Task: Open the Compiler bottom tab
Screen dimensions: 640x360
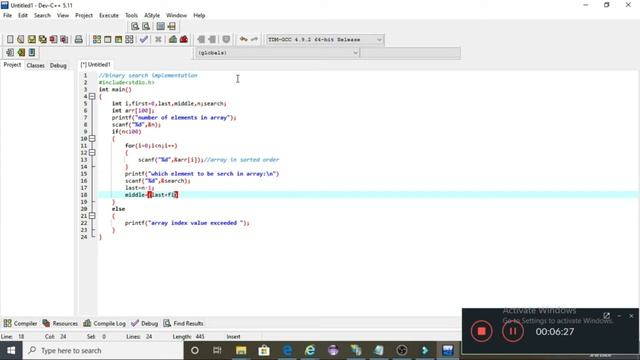Action: pyautogui.click(x=20, y=323)
